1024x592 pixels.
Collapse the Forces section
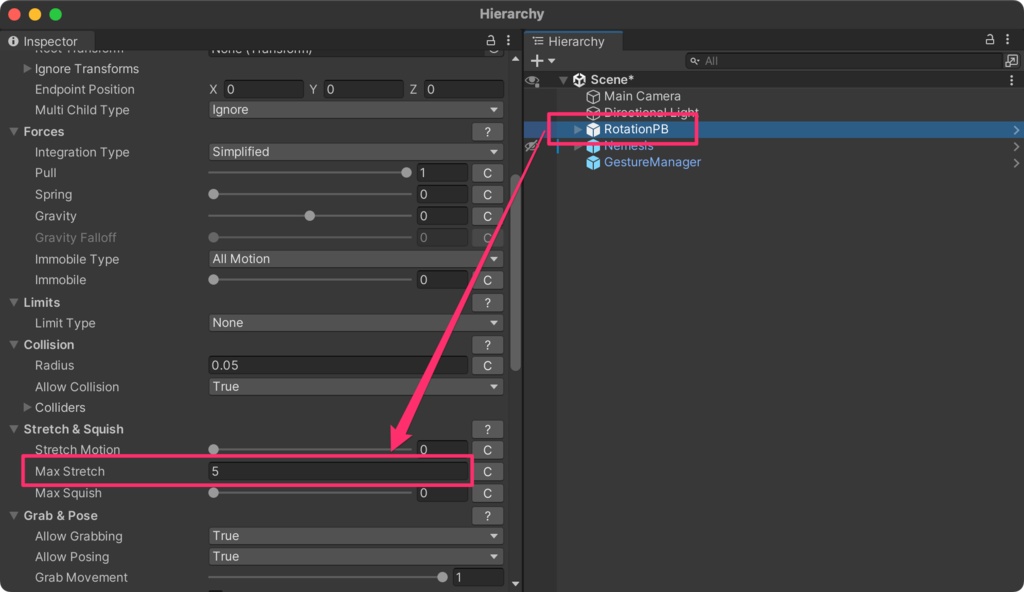[14, 131]
